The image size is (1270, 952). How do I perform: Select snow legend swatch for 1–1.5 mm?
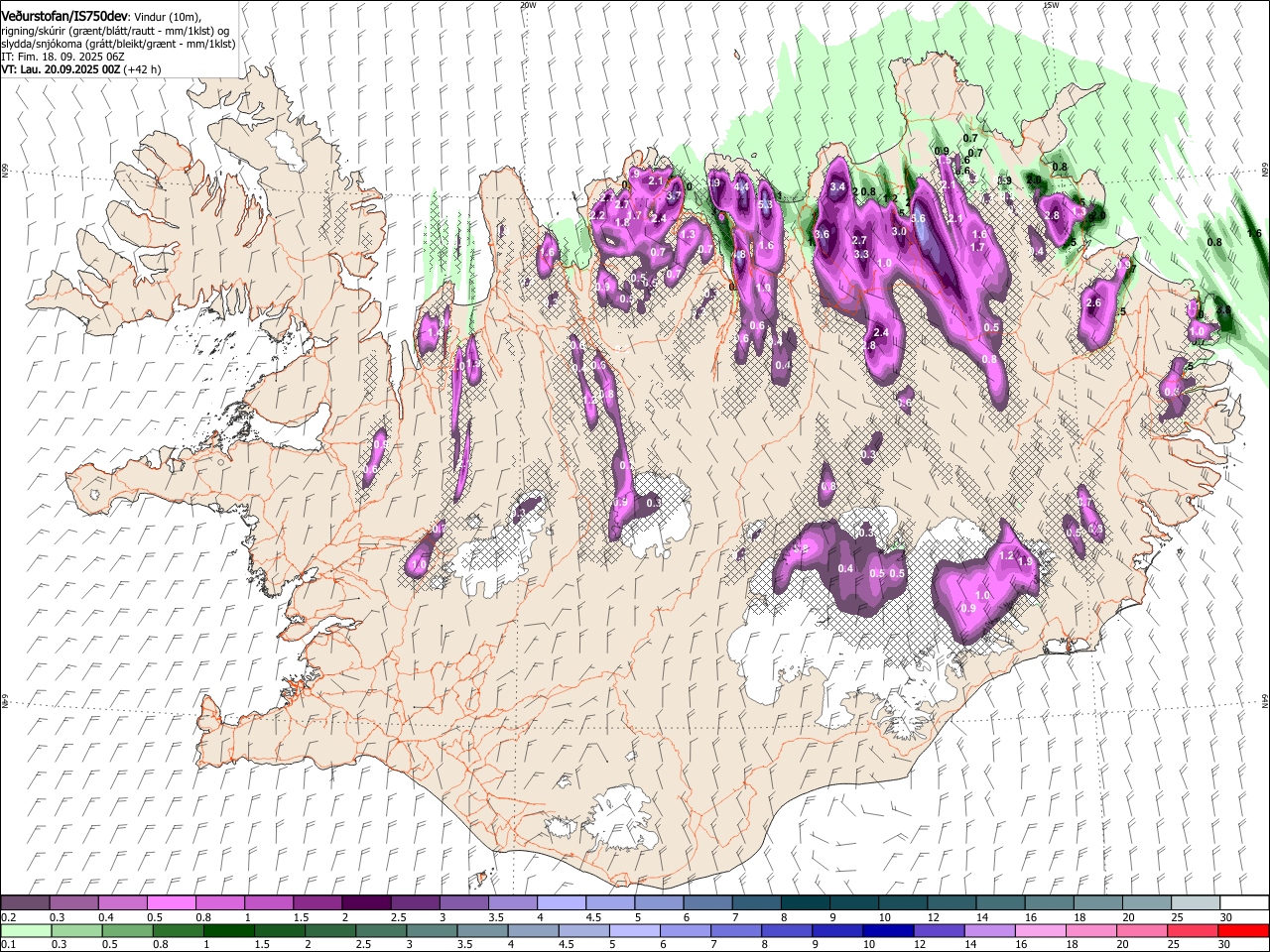coord(268,902)
